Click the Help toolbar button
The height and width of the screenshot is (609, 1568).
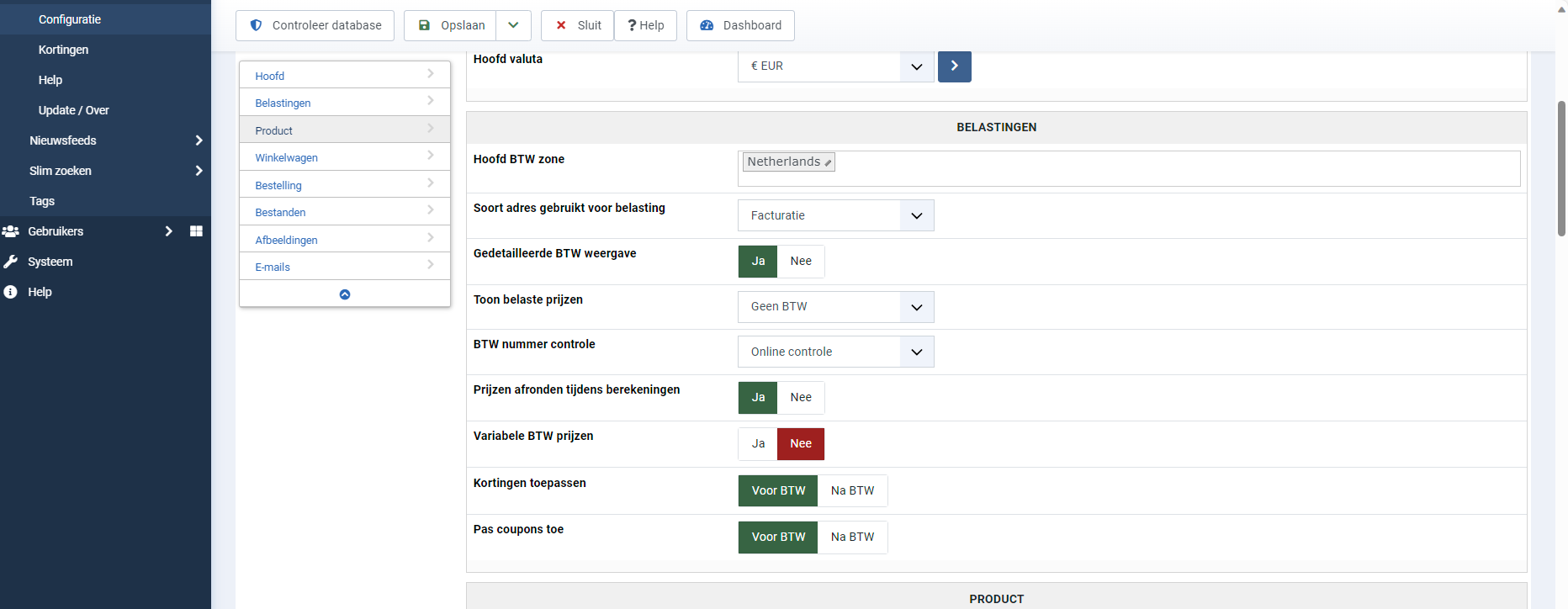point(646,25)
